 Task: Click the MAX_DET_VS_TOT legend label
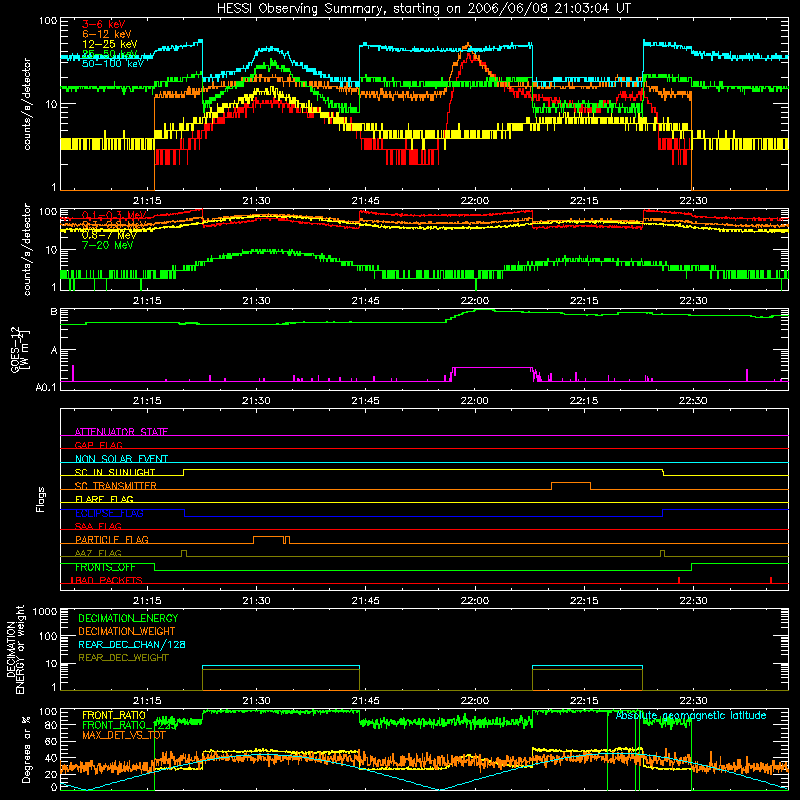pos(124,735)
